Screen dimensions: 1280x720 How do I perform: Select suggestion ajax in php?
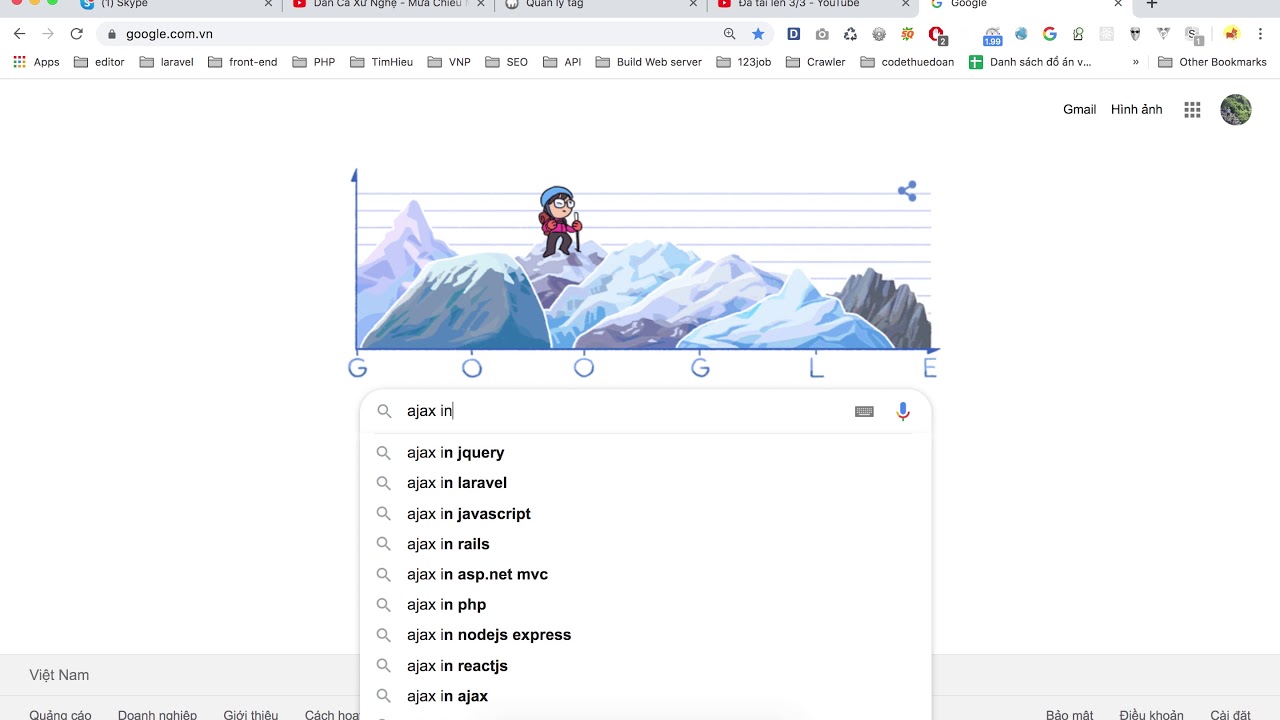click(645, 605)
